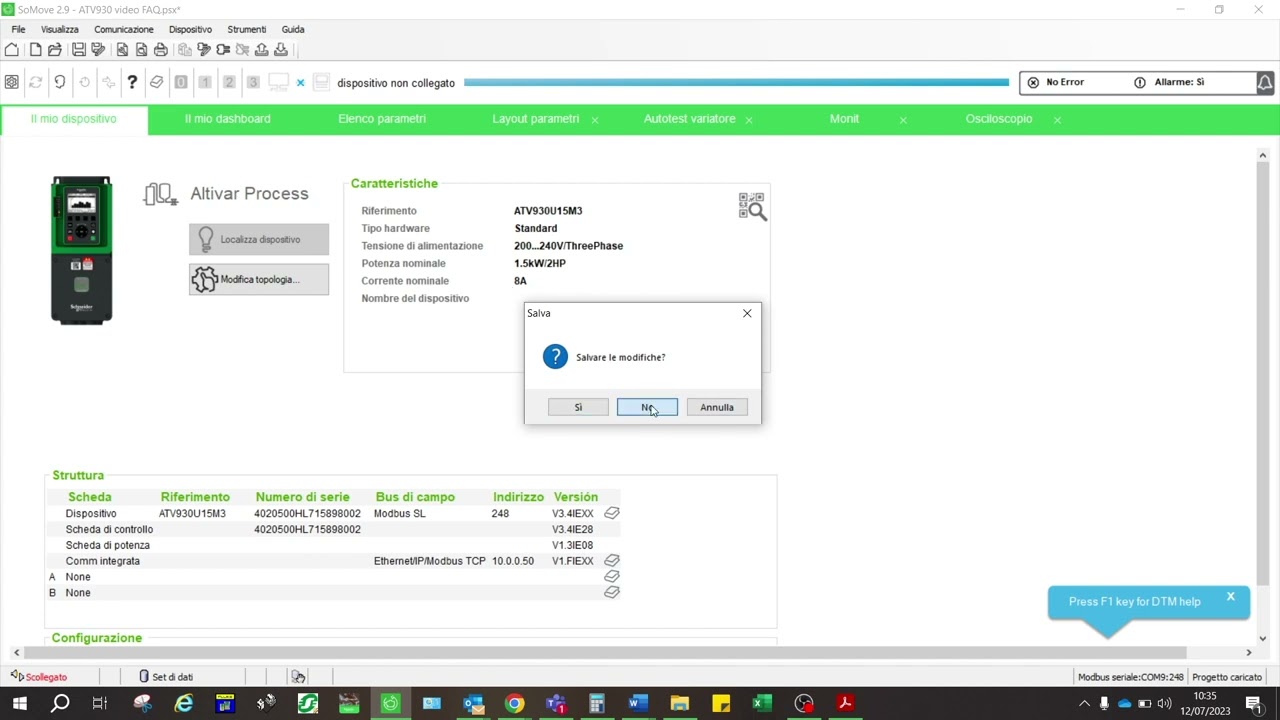Open Microsoft Word from the taskbar
Viewport: 1280px width, 720px height.
click(x=638, y=704)
